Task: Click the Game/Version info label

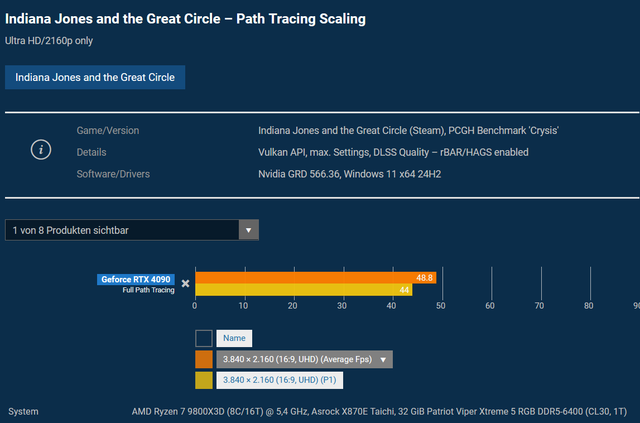Action: [x=108, y=131]
